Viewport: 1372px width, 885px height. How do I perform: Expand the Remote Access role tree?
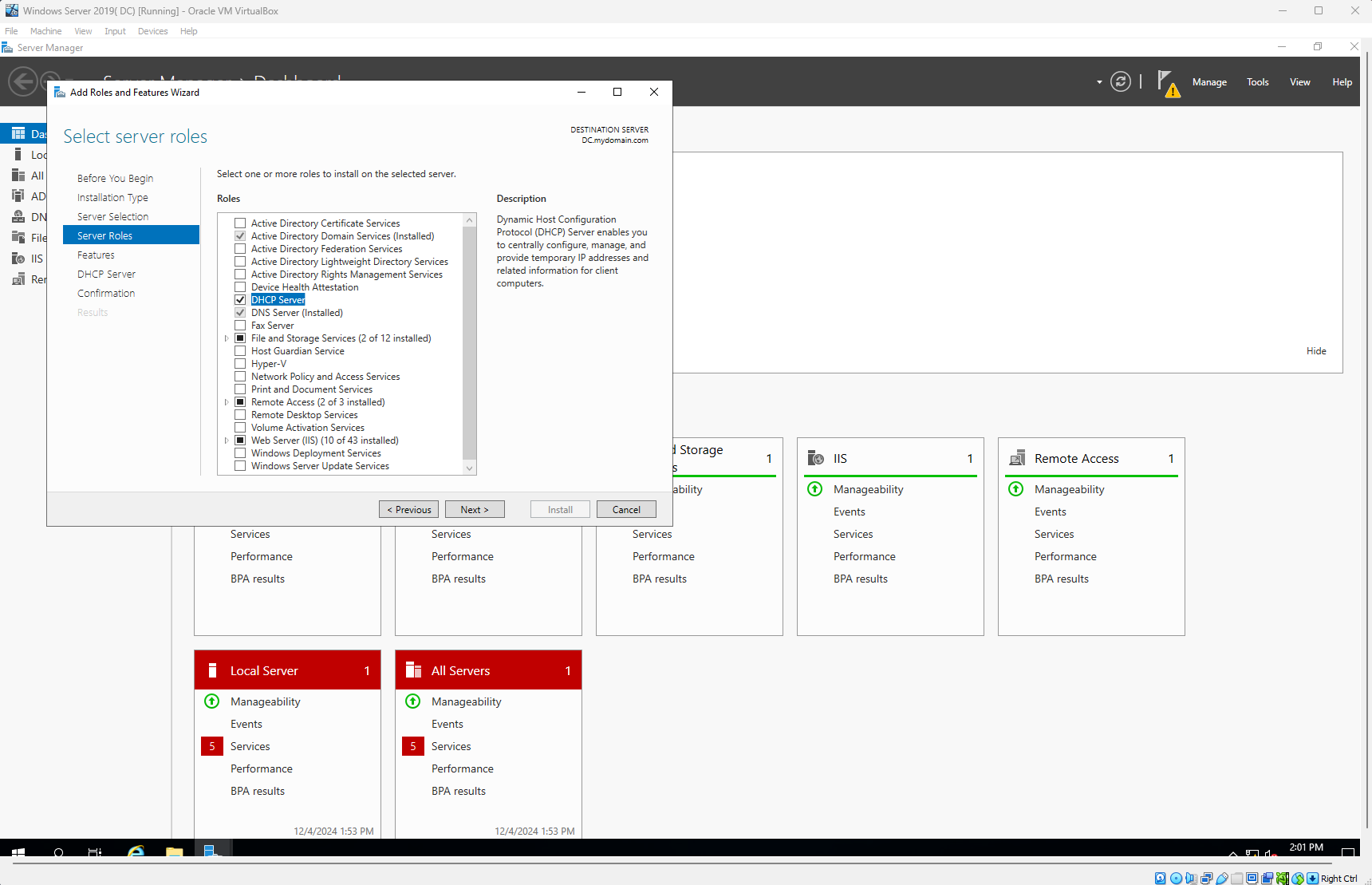tap(227, 402)
